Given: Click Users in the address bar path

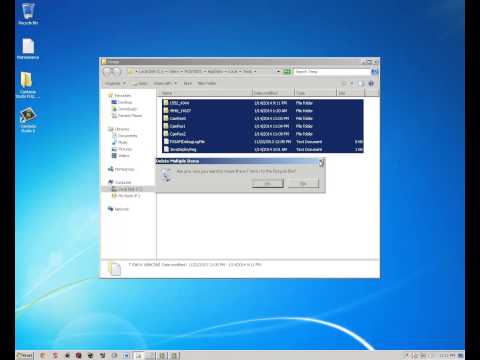Looking at the screenshot, I should 173,72.
